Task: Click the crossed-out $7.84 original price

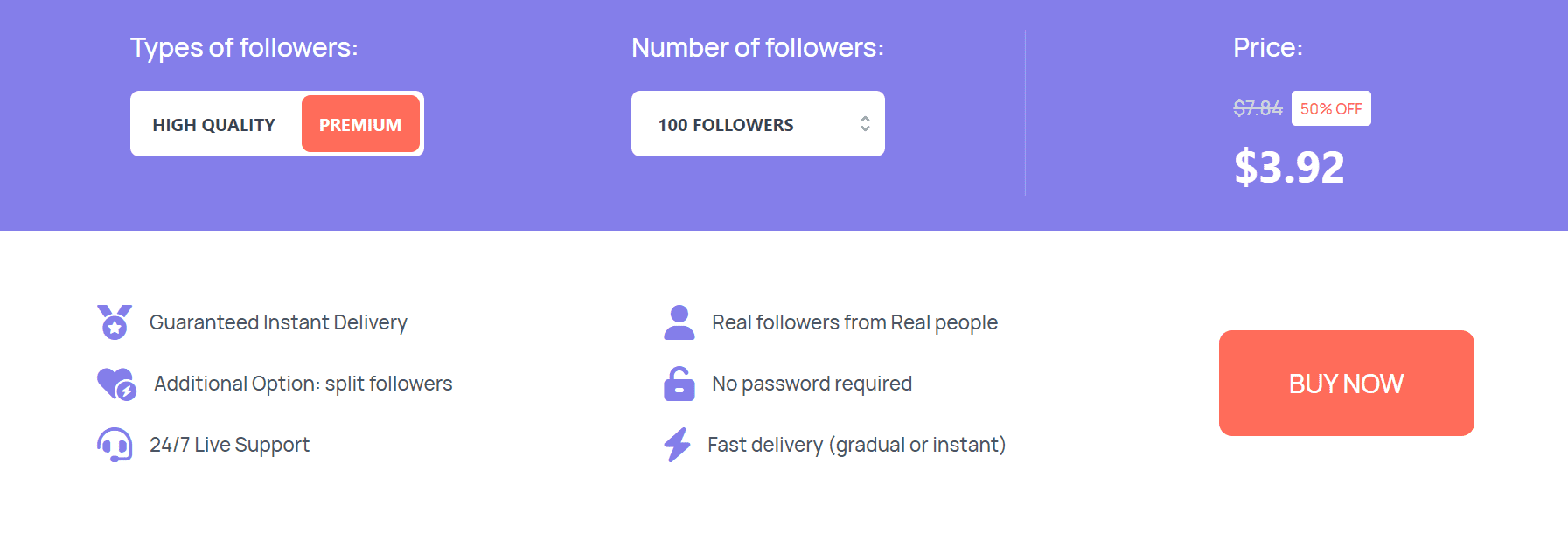Action: pyautogui.click(x=1258, y=108)
